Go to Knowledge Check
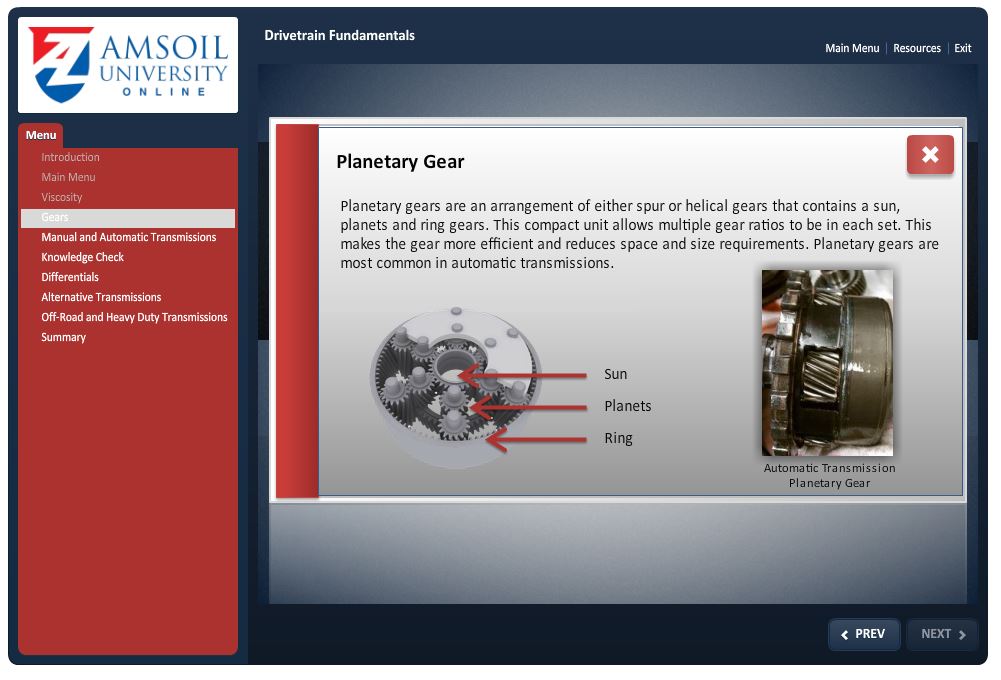 82,257
